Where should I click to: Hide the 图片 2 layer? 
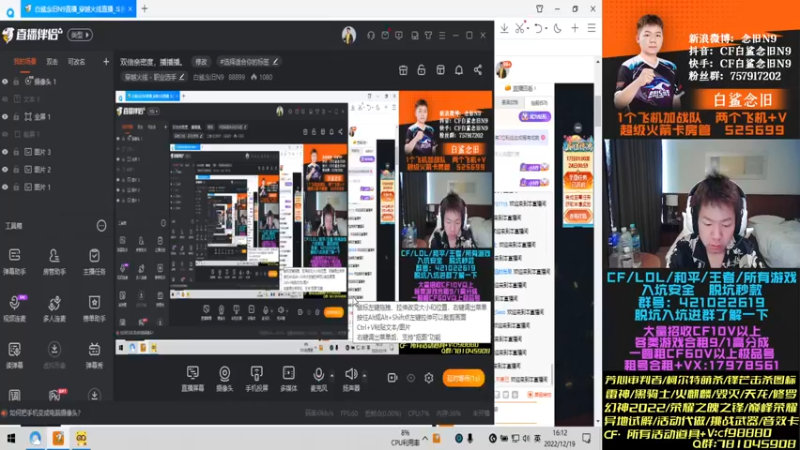5,169
